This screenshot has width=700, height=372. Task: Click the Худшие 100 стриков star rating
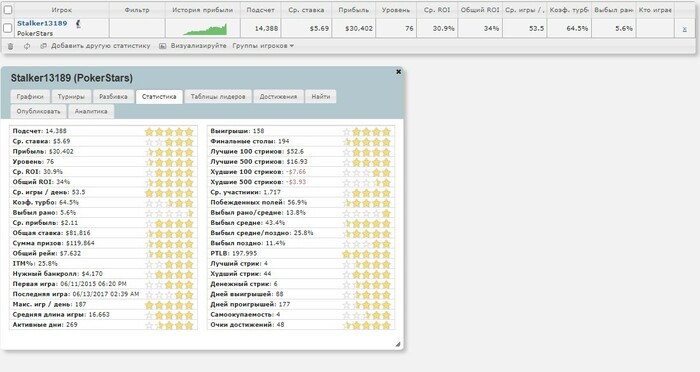point(367,172)
